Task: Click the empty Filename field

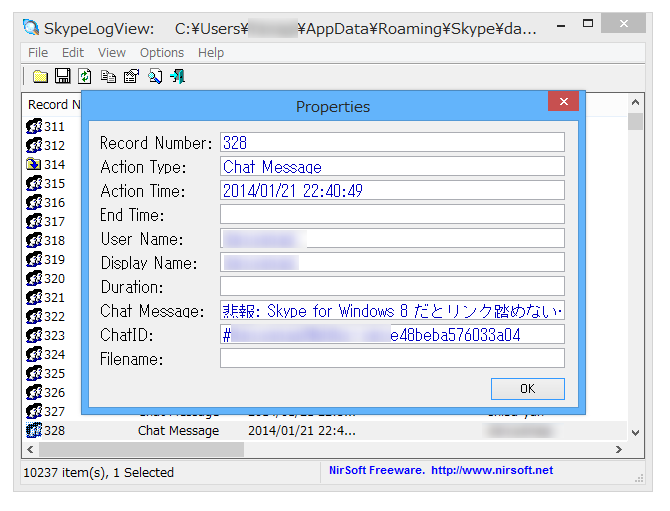Action: pyautogui.click(x=392, y=358)
